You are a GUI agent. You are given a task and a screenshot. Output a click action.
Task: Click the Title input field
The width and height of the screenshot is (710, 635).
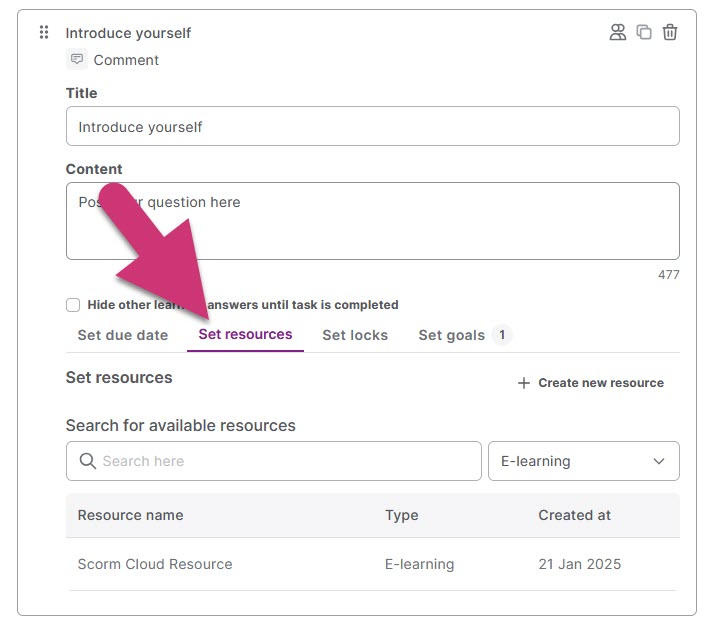(372, 127)
